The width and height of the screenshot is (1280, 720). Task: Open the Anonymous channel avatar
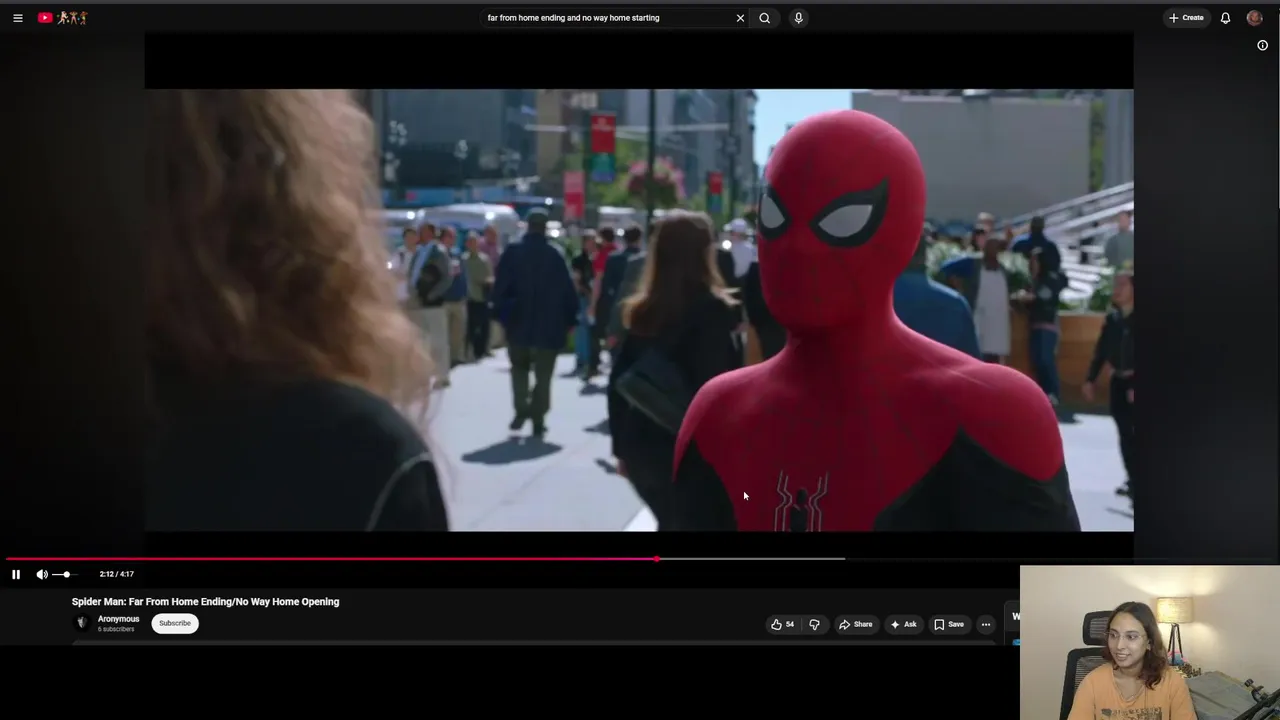point(82,623)
